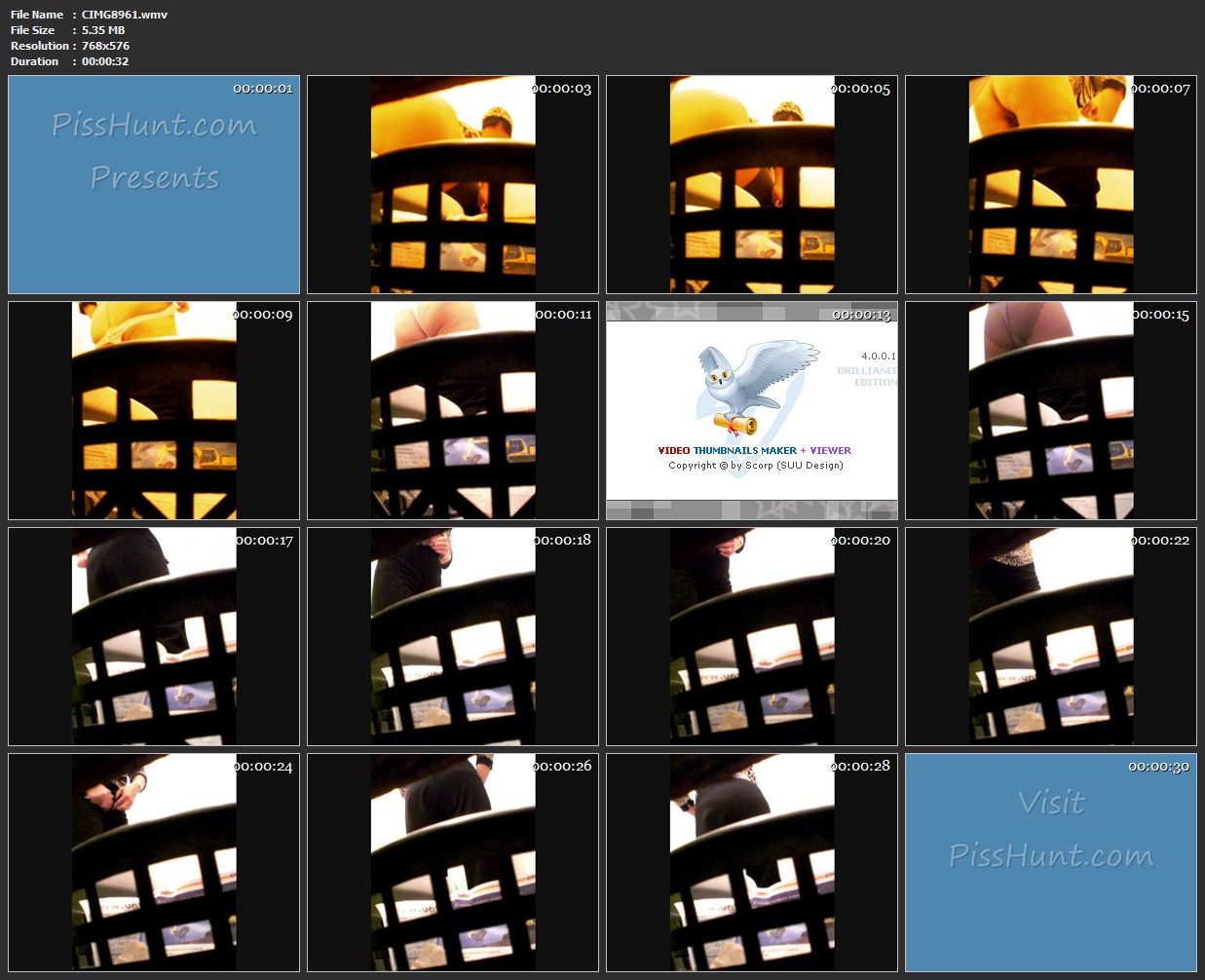Screen dimensions: 1205x980
Task: Open the thumbnail timestamped 00:00:15
Action: [x=1051, y=411]
